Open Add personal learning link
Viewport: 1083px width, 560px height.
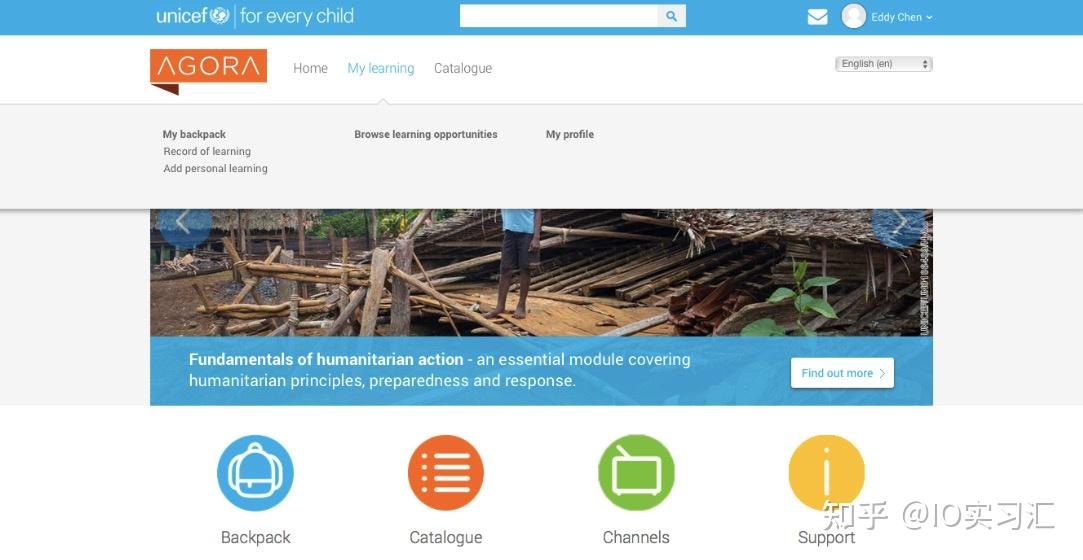(x=215, y=168)
